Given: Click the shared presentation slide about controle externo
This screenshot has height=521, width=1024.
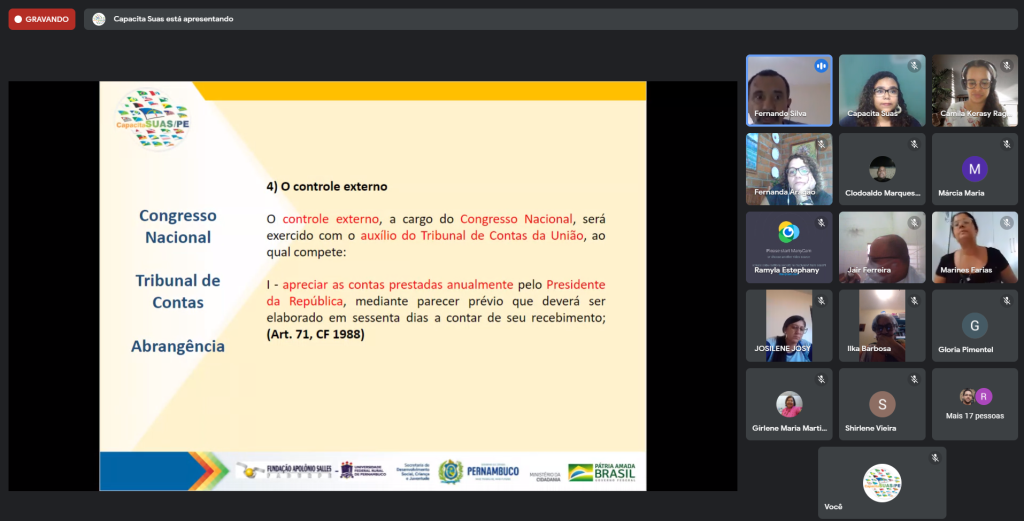Looking at the screenshot, I should tap(372, 285).
